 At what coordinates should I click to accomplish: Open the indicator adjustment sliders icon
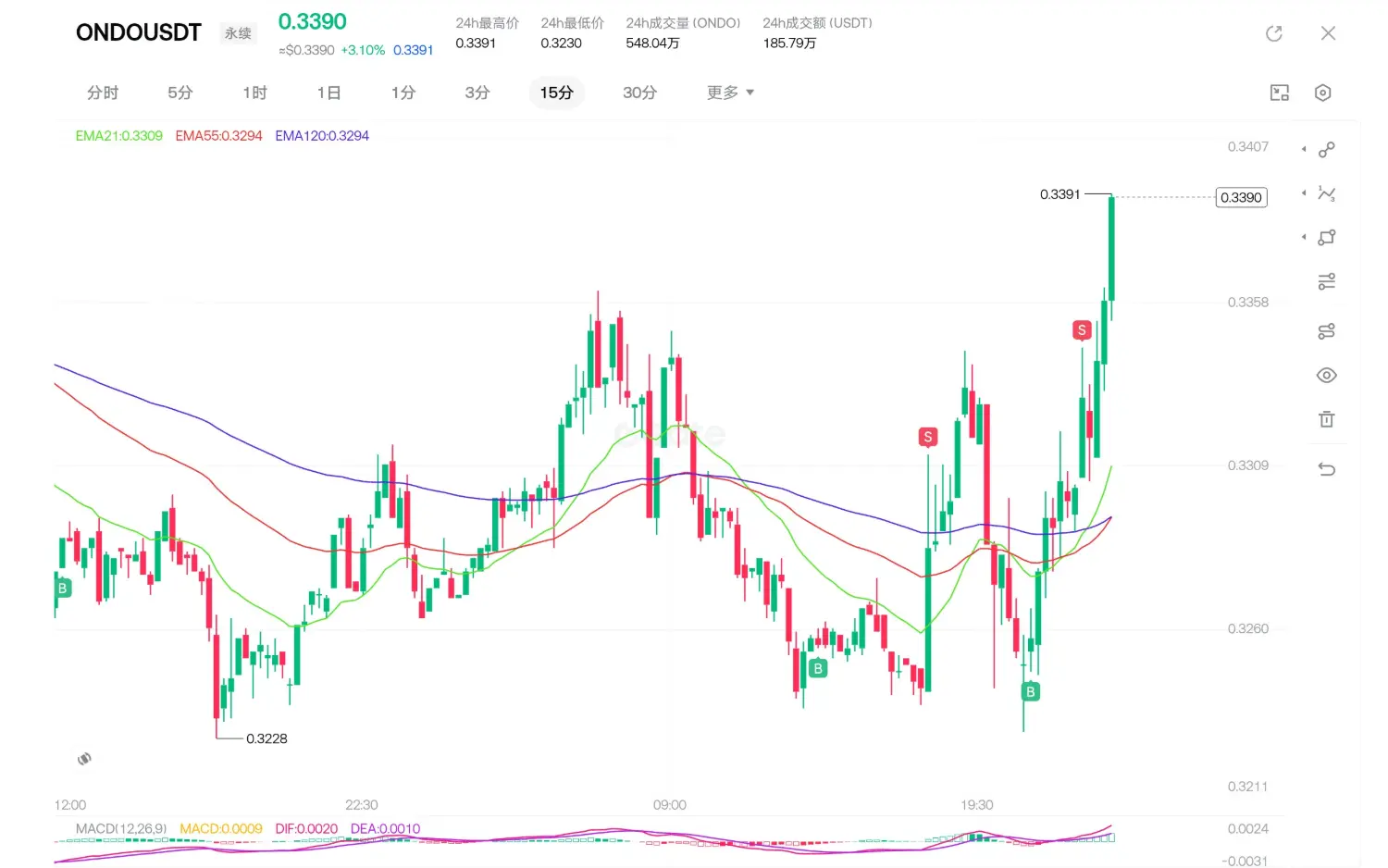point(1326,282)
